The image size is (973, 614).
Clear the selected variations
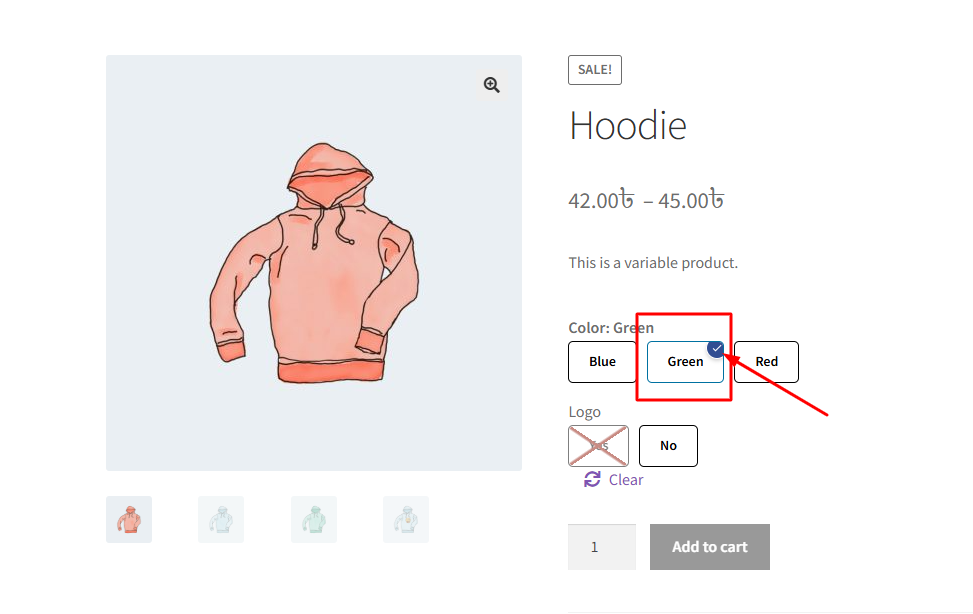click(x=625, y=480)
